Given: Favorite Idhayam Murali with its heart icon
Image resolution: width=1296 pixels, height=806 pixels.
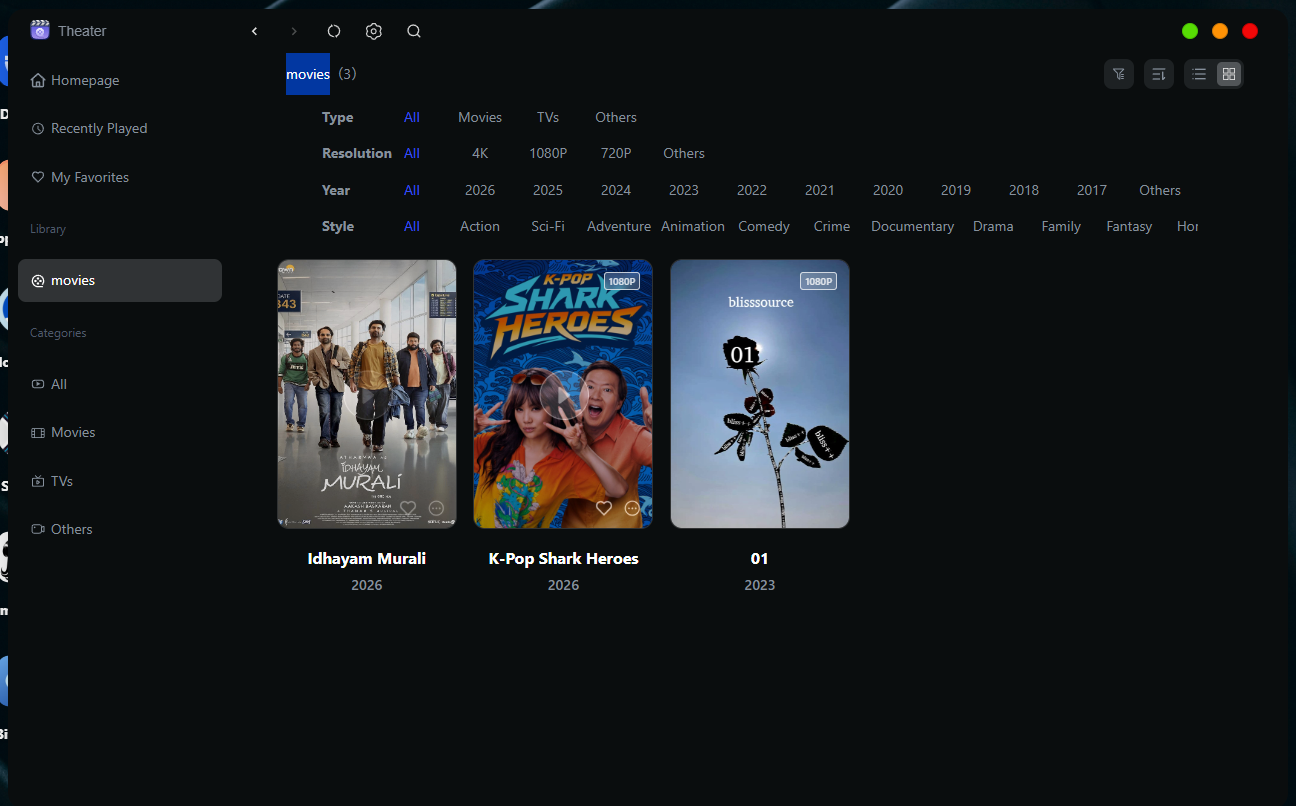Looking at the screenshot, I should pos(408,508).
